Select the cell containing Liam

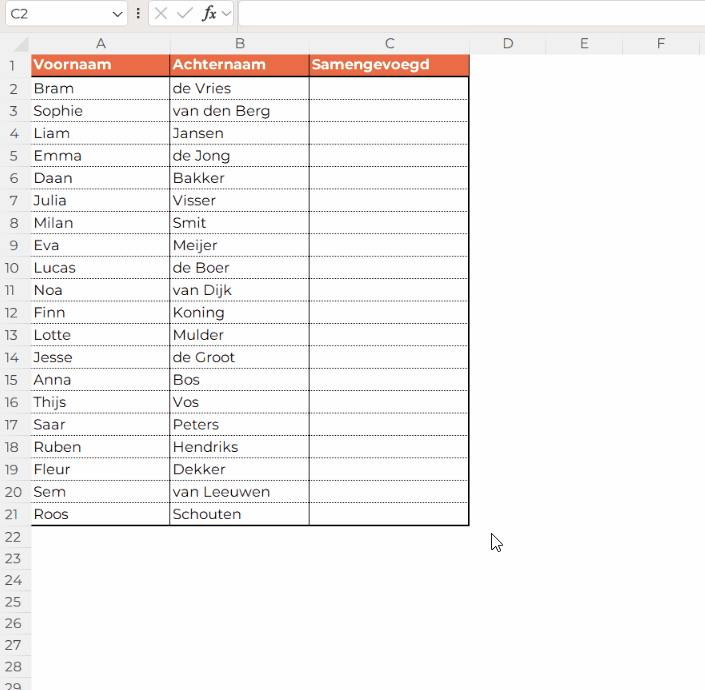click(x=101, y=134)
